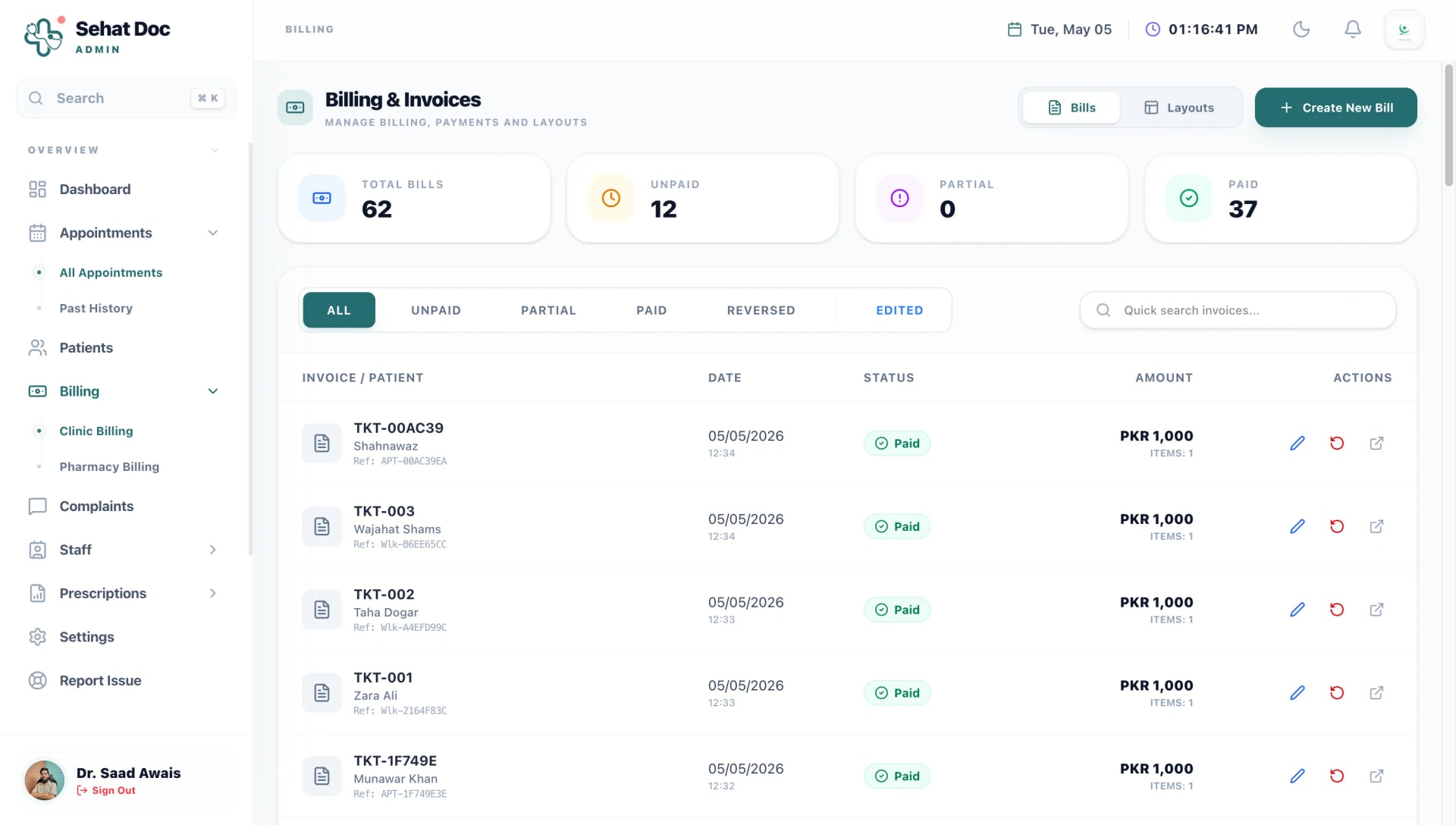Reverse the TKT-003 bill via red icon

coord(1337,526)
